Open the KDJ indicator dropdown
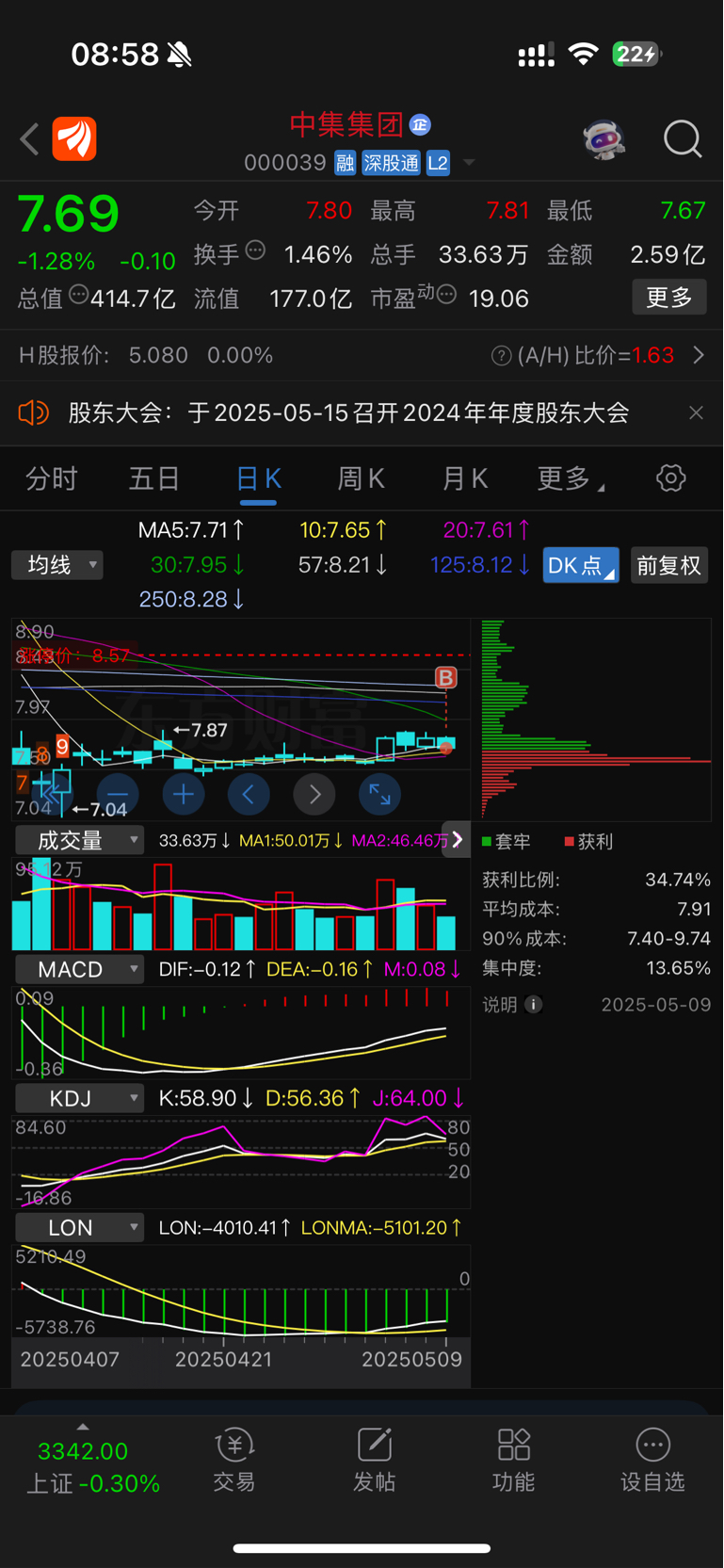Viewport: 724px width, 1568px height. click(x=80, y=1098)
